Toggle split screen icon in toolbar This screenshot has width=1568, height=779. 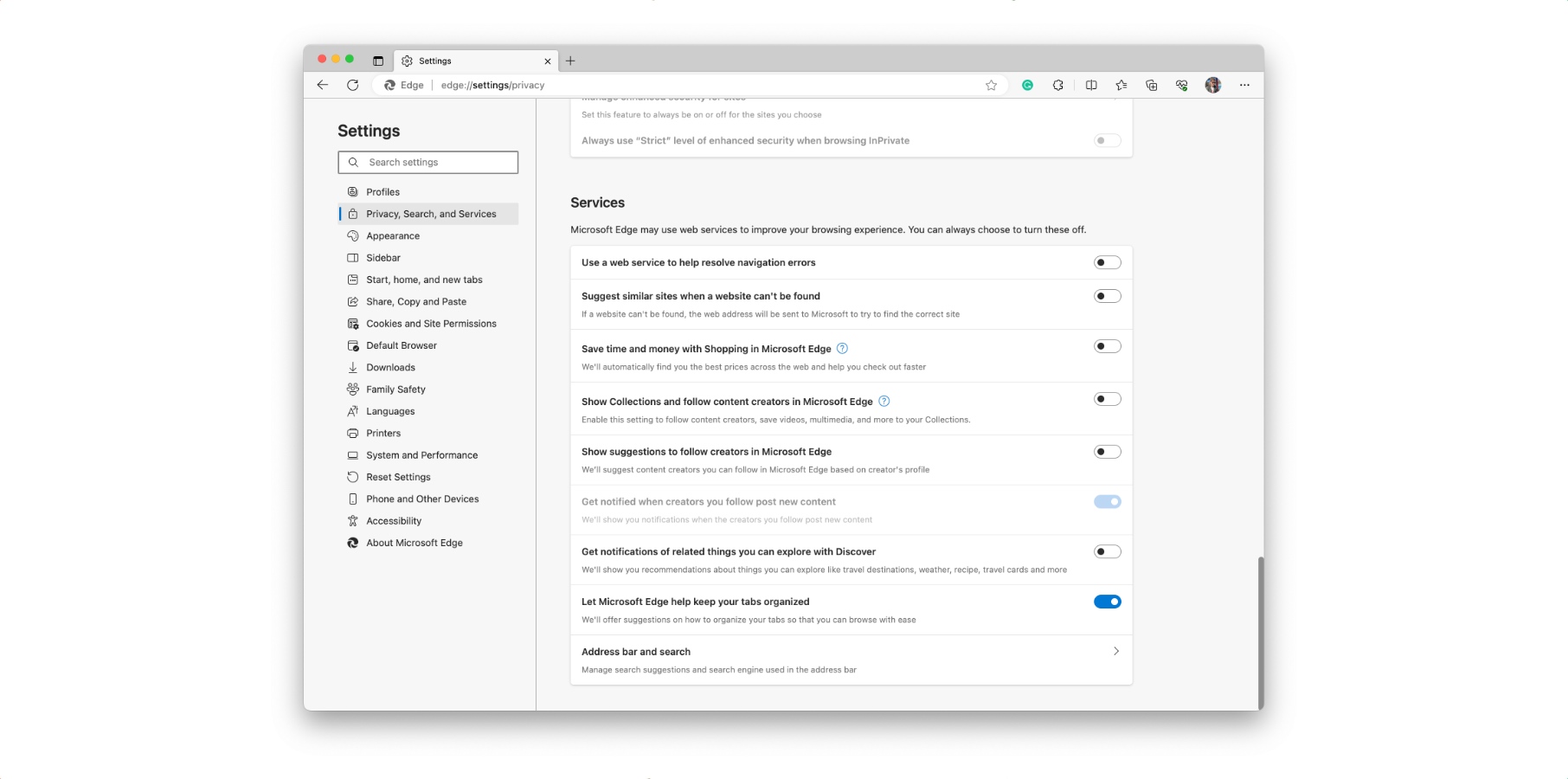click(1091, 85)
